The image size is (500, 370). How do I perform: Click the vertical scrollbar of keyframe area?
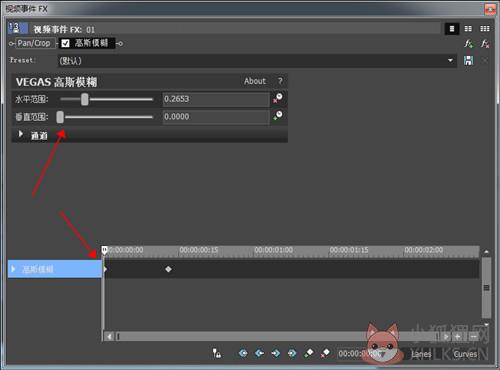click(x=486, y=287)
